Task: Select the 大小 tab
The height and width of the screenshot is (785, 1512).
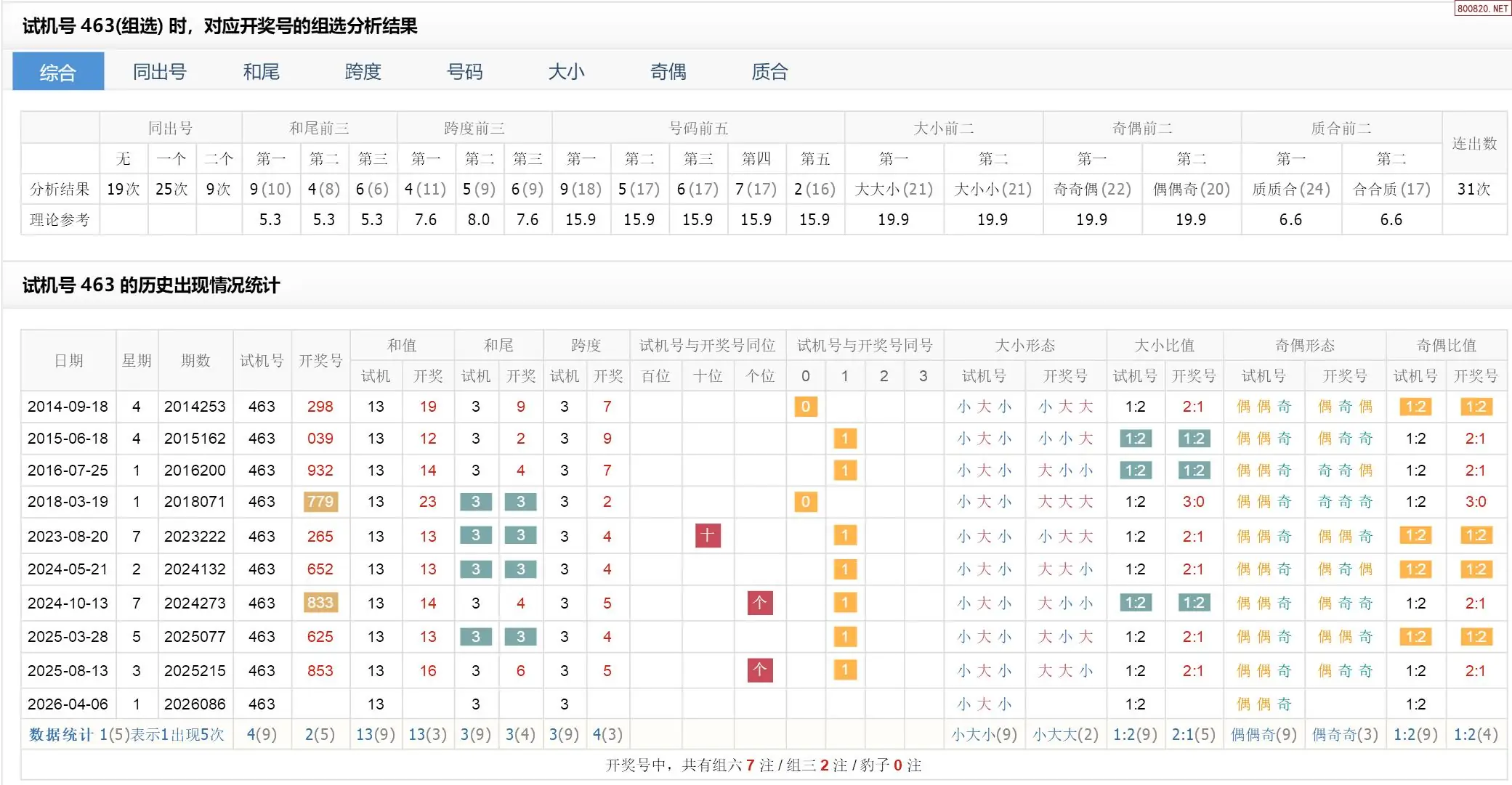Action: pyautogui.click(x=566, y=72)
